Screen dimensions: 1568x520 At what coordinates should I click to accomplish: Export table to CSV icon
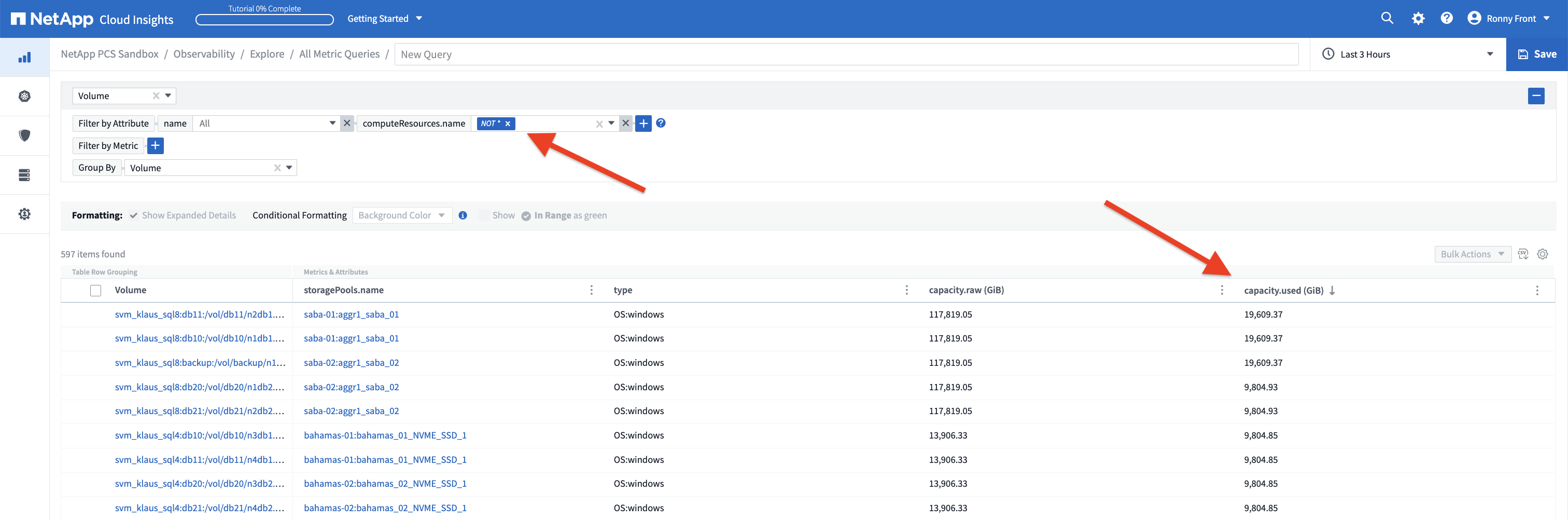pyautogui.click(x=1523, y=254)
